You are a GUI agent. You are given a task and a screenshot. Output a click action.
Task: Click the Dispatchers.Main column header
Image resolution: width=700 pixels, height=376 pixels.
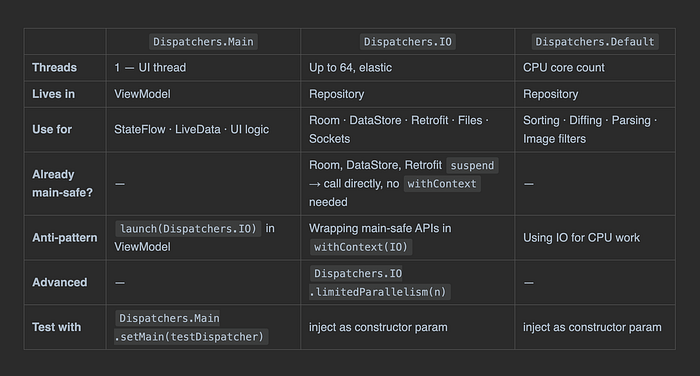point(203,42)
